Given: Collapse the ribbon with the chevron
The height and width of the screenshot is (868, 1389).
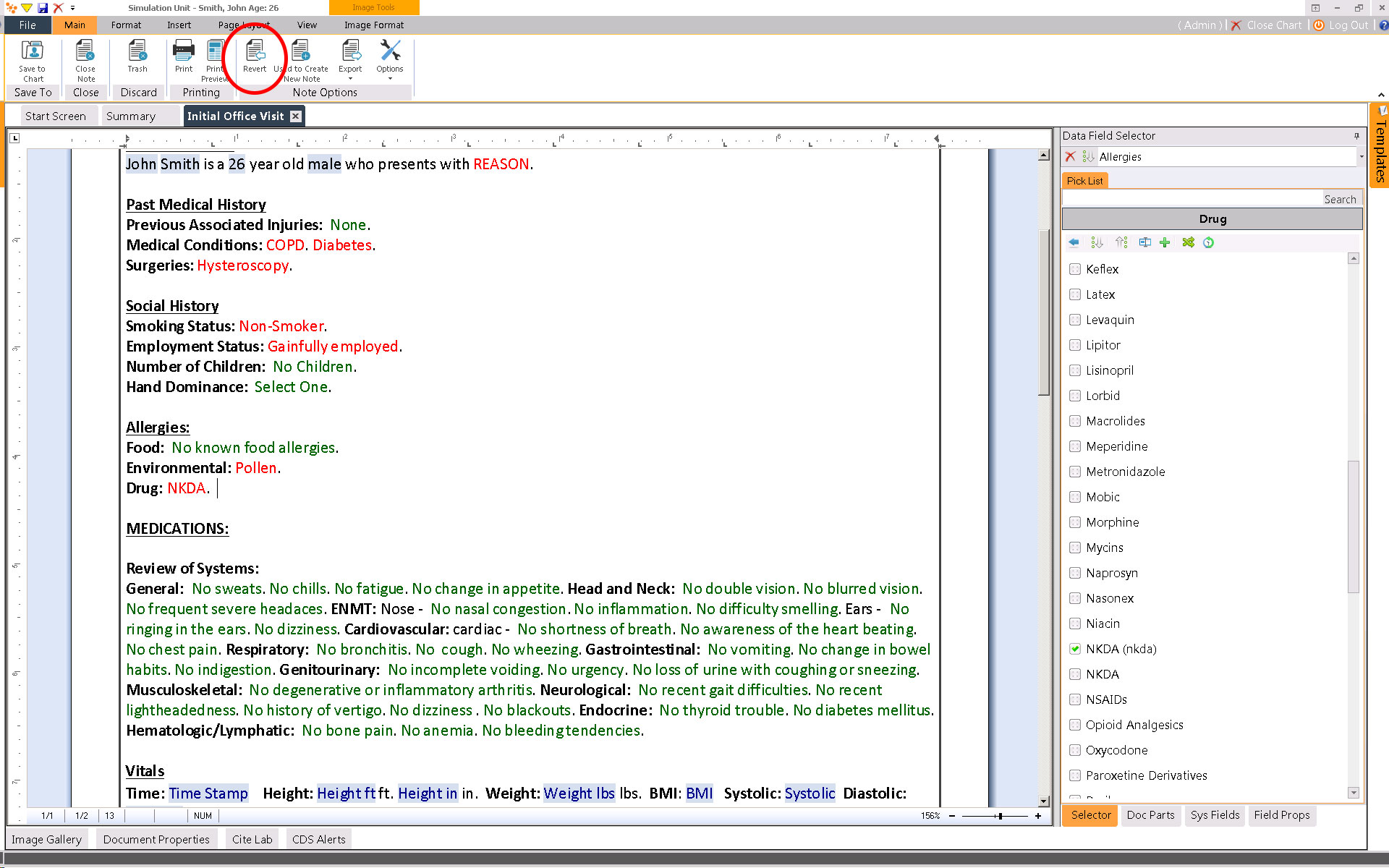Looking at the screenshot, I should (1381, 95).
